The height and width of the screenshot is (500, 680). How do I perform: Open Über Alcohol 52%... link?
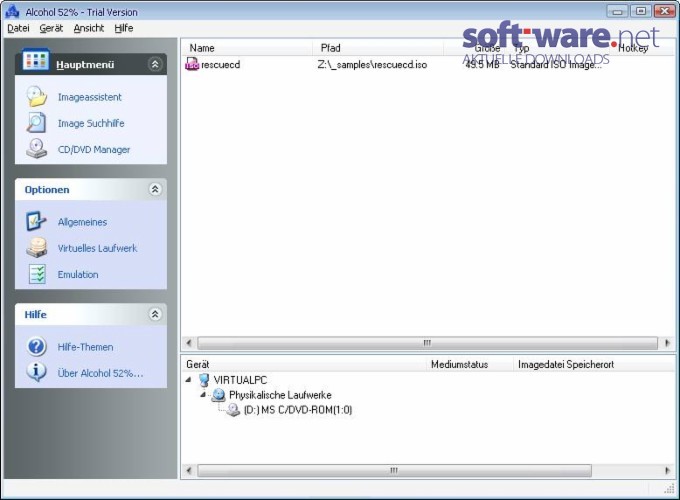click(101, 373)
